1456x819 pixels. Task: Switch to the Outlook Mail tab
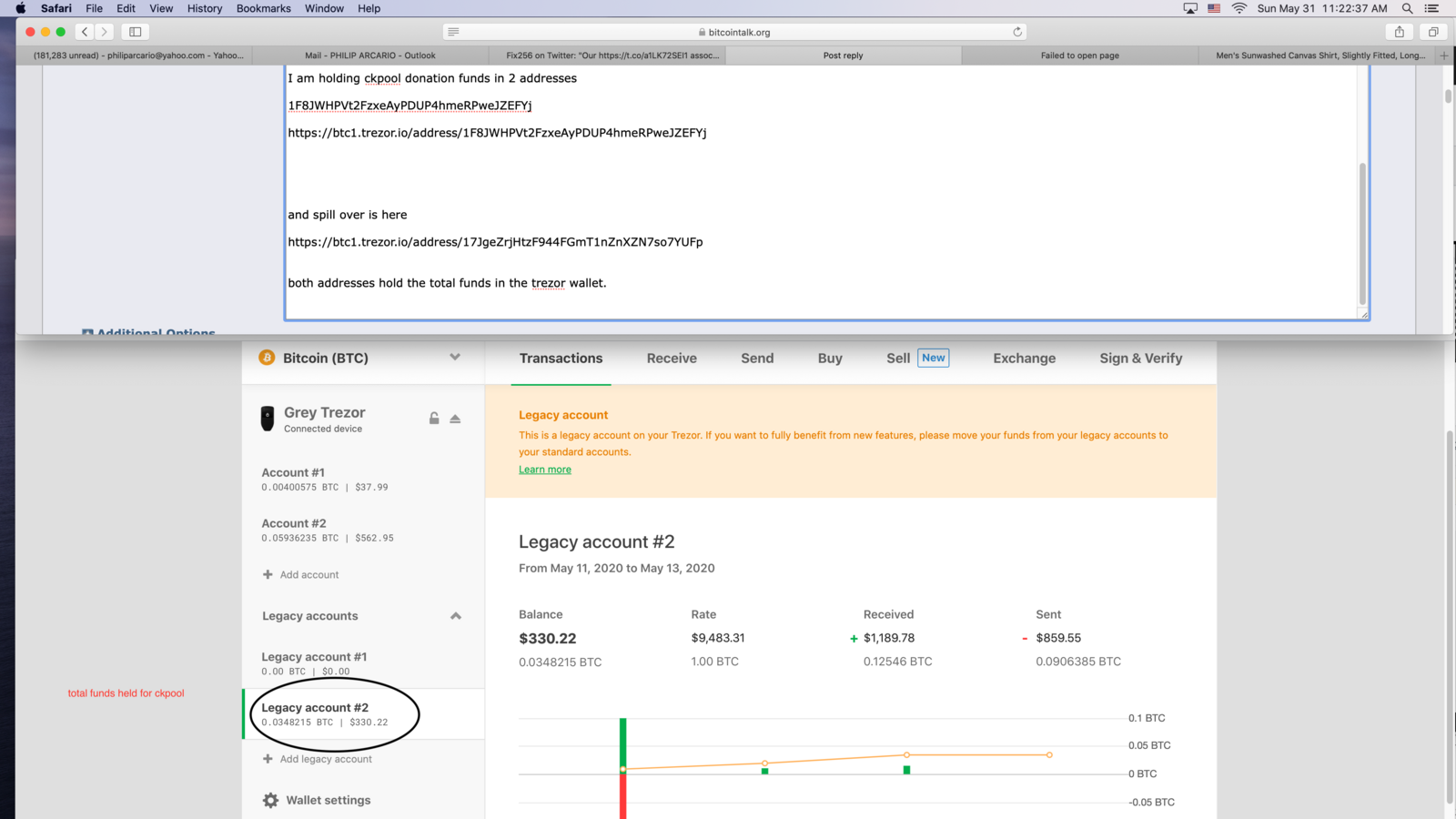click(x=370, y=56)
